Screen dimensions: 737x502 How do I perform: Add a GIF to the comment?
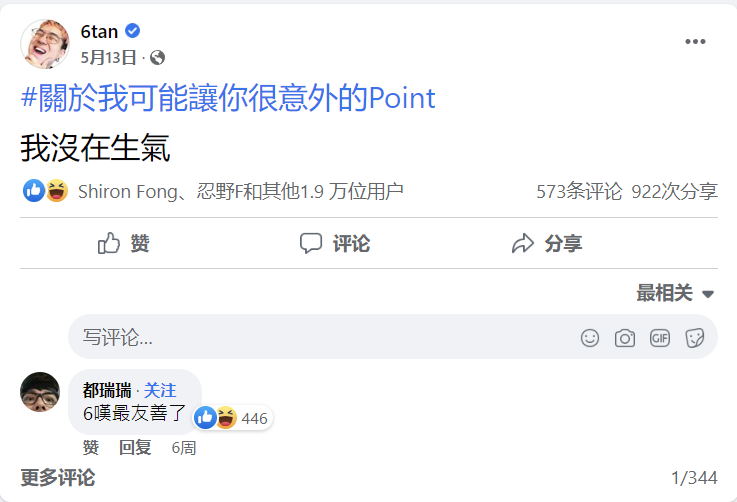660,338
